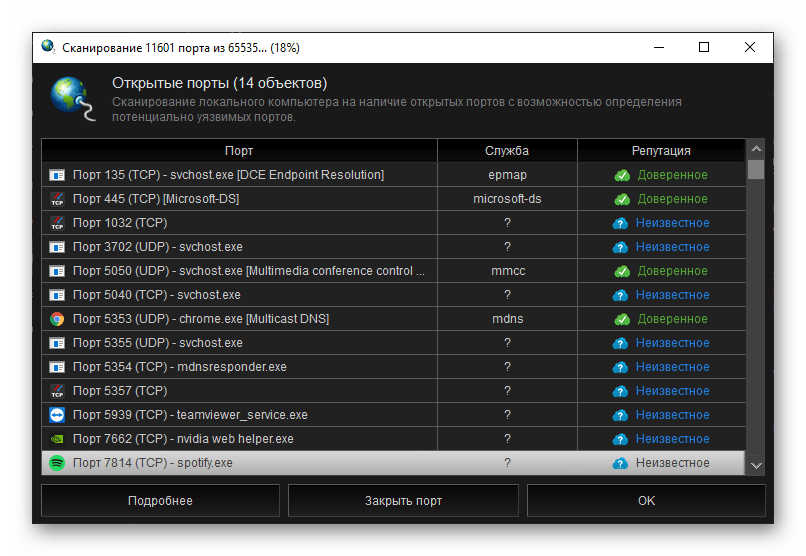The image size is (806, 556).
Task: Click the scrollbar up arrow
Action: click(x=756, y=149)
